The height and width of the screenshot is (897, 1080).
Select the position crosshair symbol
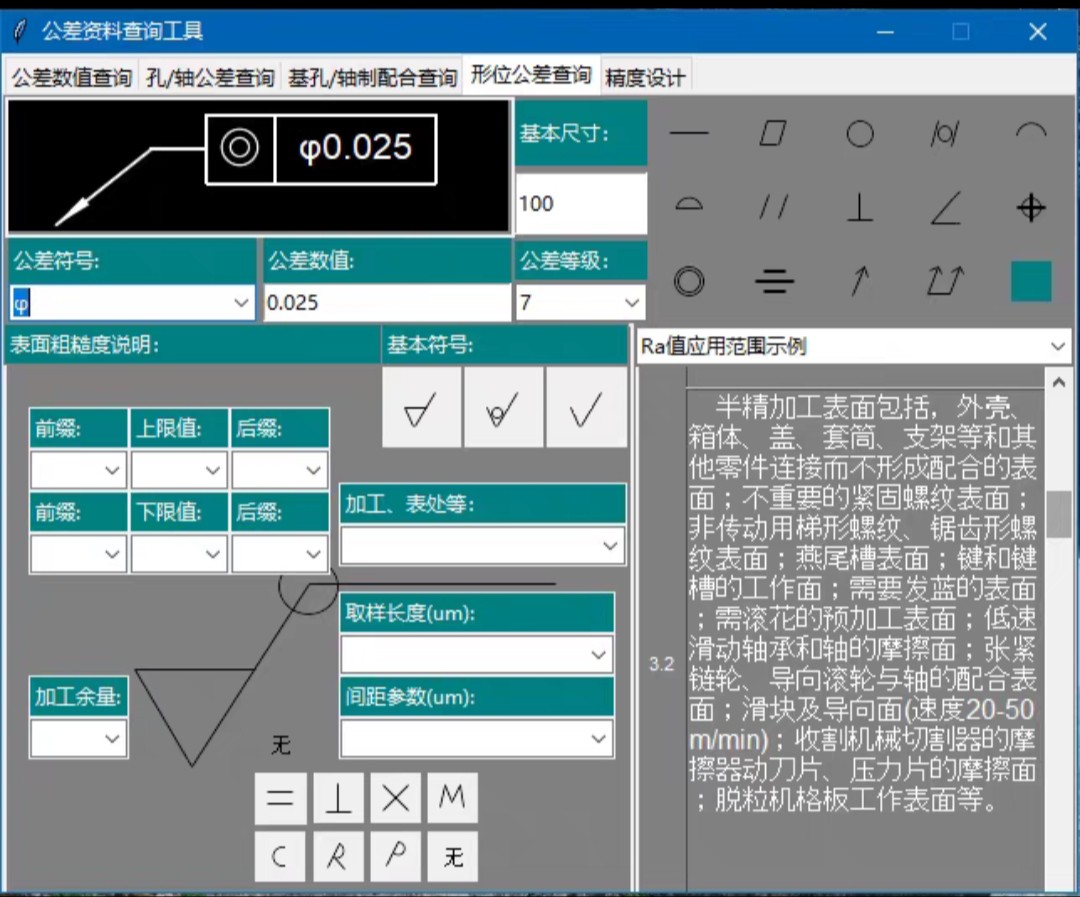pyautogui.click(x=1030, y=207)
